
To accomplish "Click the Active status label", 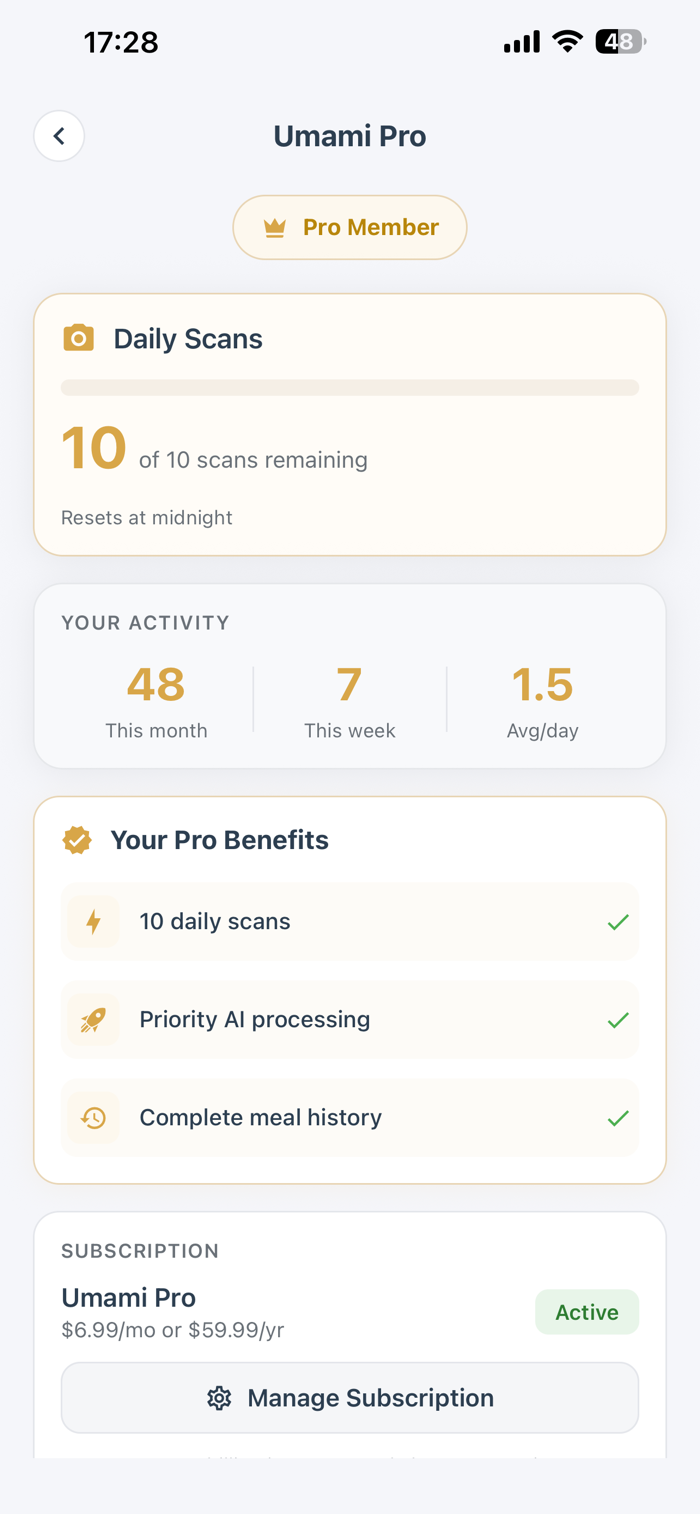I will [x=587, y=1312].
